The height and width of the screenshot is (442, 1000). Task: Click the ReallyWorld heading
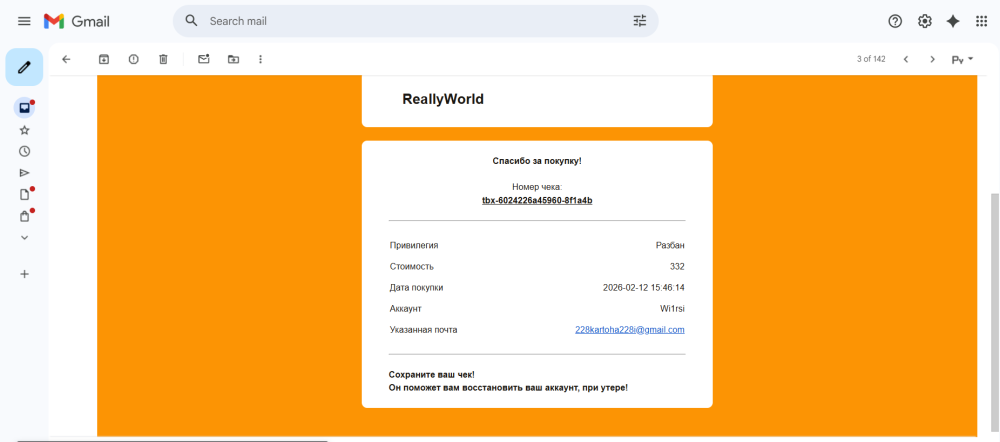[x=443, y=99]
